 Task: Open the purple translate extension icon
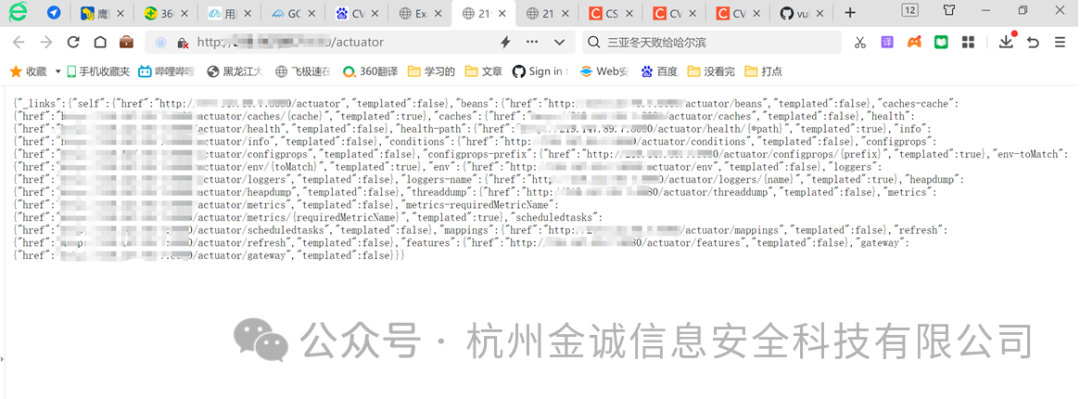[887, 43]
